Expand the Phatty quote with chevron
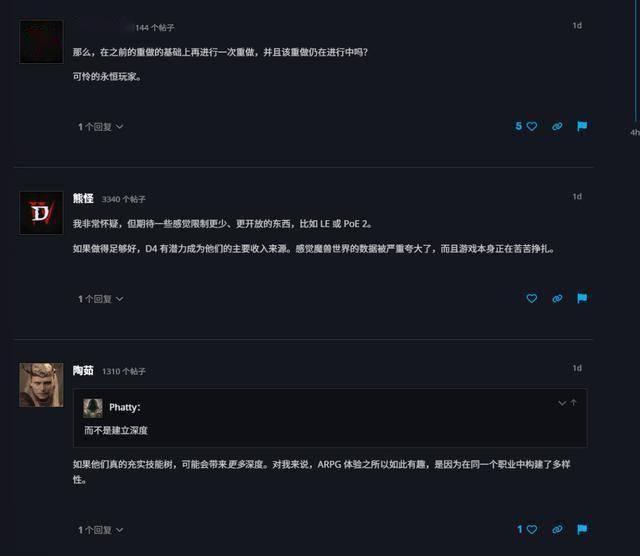The image size is (640, 556). coord(562,403)
